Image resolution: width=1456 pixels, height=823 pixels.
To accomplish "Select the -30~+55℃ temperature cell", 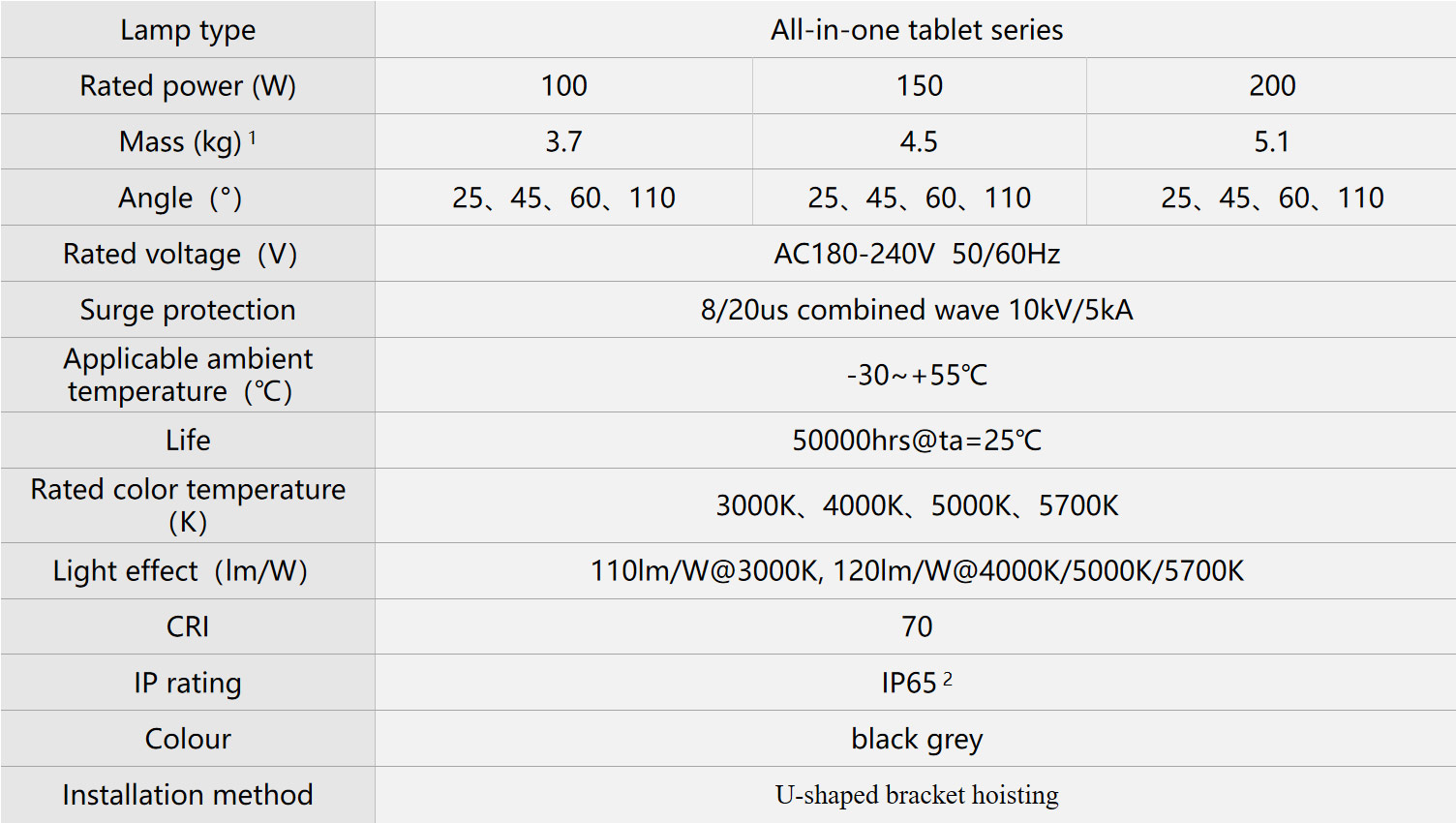I will (916, 375).
